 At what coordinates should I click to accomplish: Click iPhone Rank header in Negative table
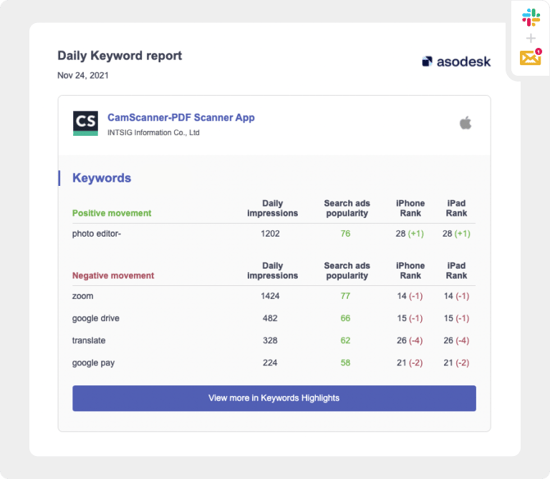point(410,271)
